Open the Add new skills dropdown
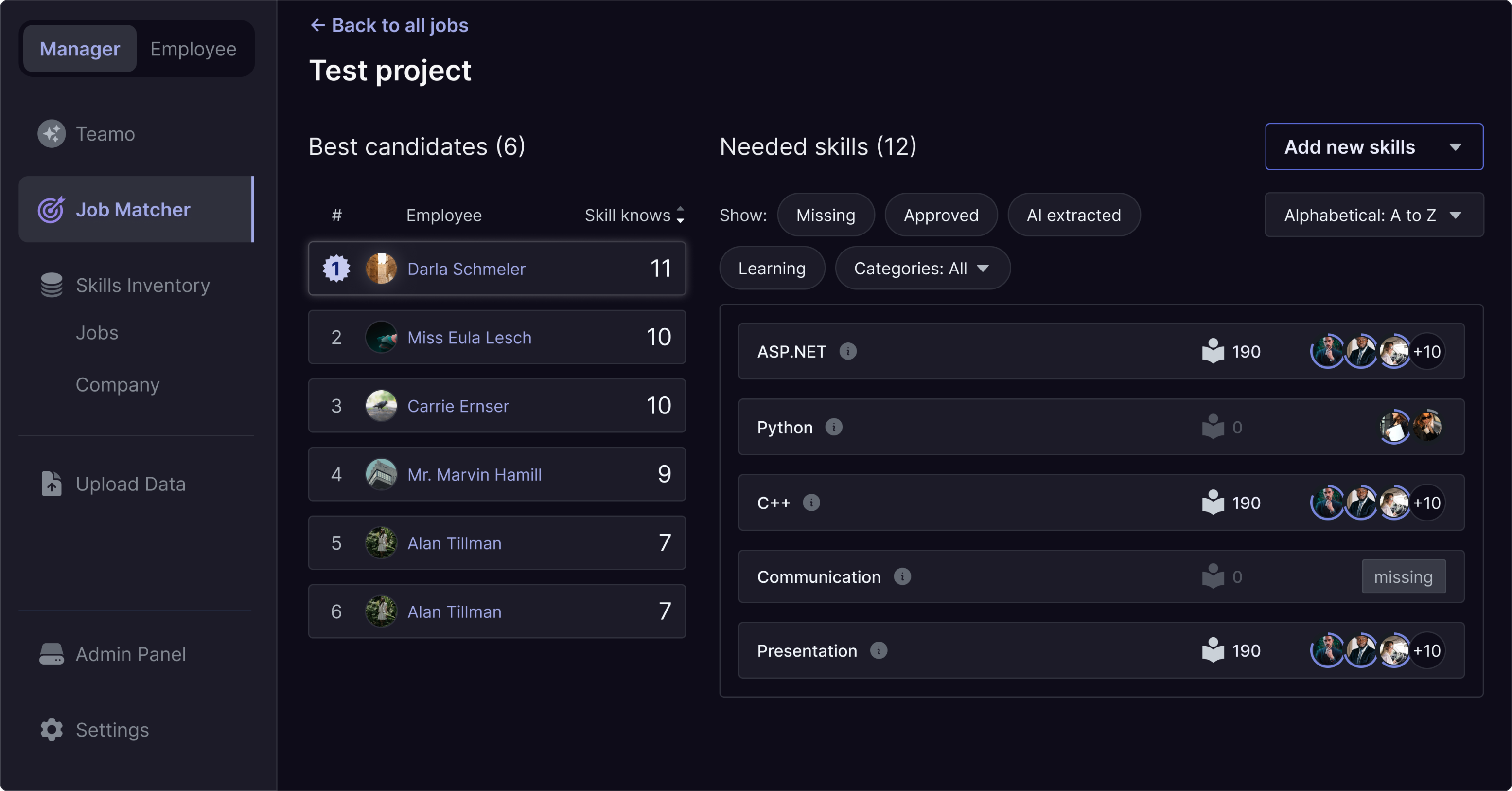The image size is (1512, 791). pyautogui.click(x=1373, y=147)
